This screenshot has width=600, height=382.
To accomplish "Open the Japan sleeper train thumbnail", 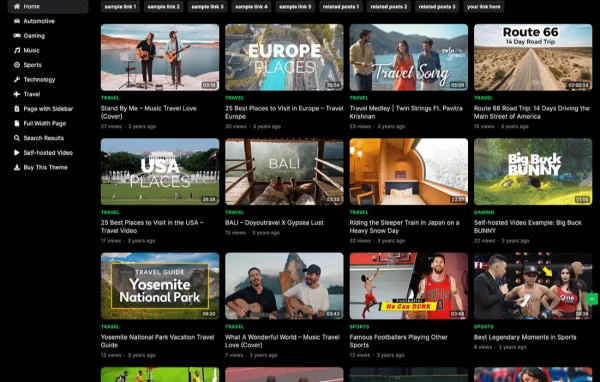I will point(409,171).
